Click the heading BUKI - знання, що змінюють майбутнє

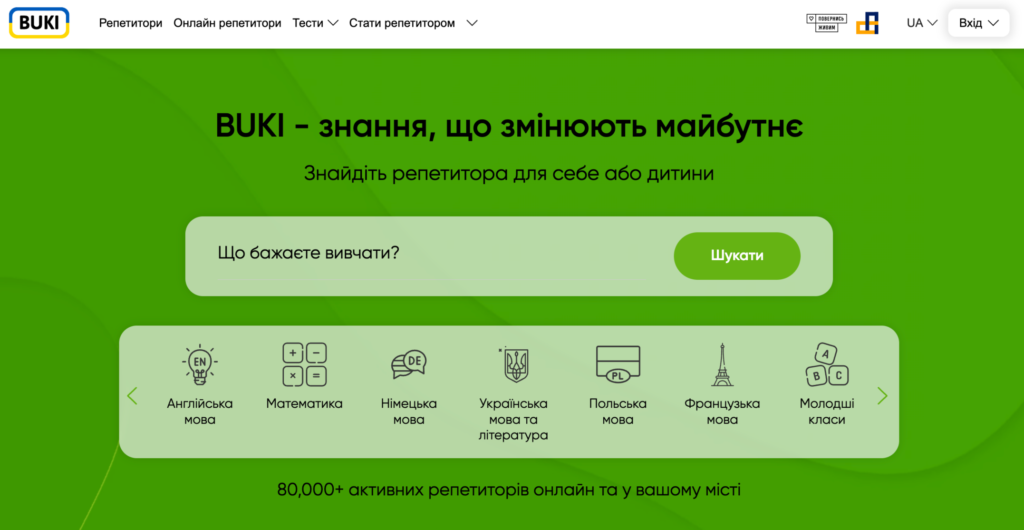[509, 127]
